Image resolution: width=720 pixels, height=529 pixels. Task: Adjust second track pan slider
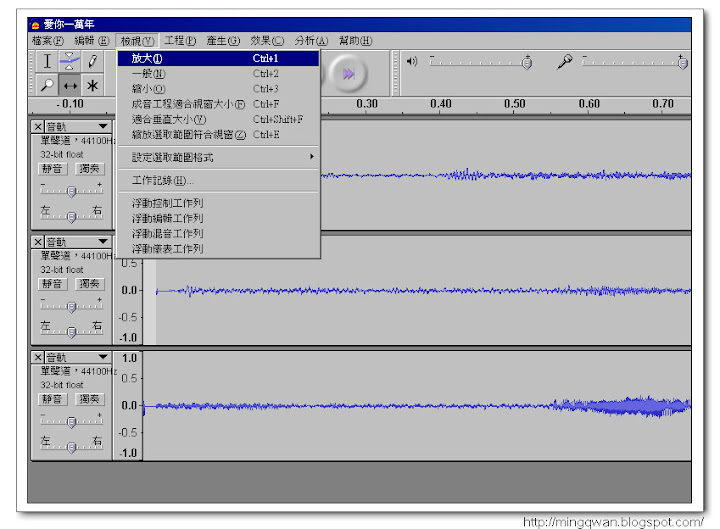[72, 332]
